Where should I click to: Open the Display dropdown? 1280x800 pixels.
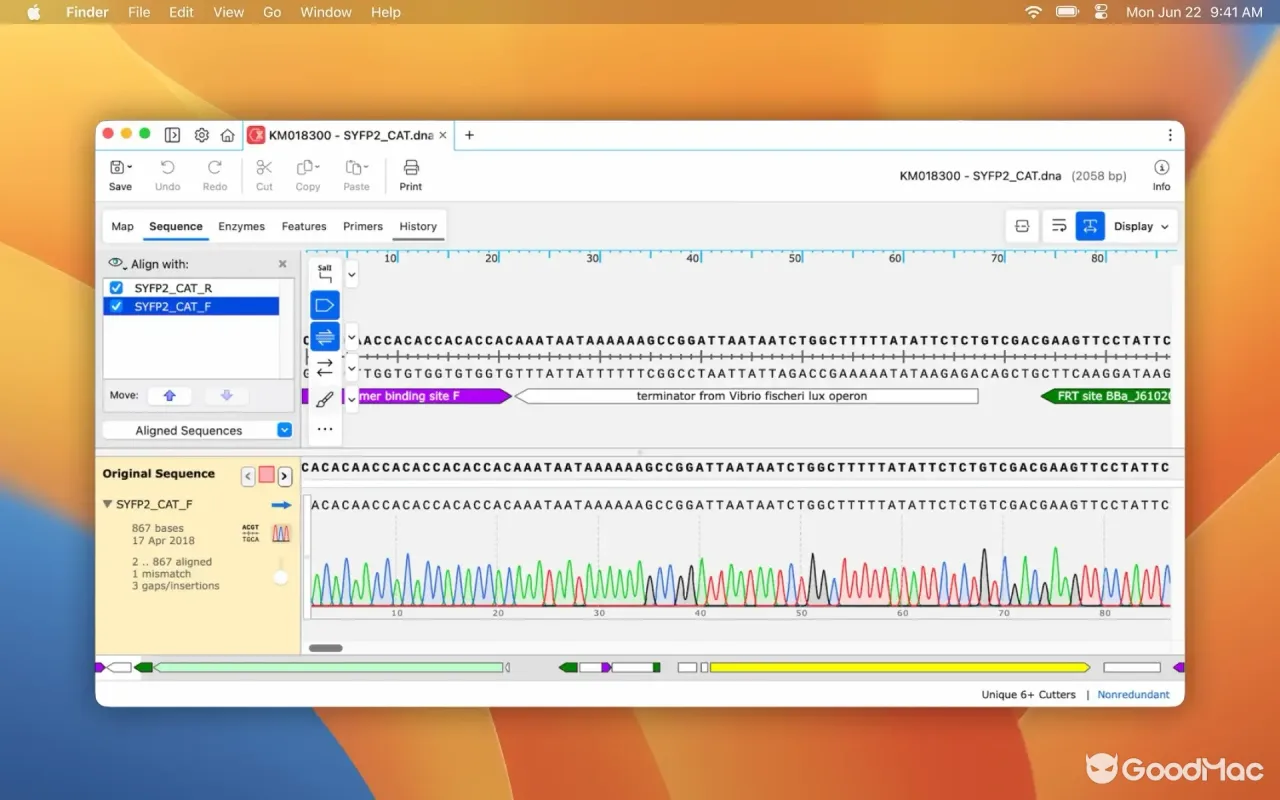coord(1142,226)
